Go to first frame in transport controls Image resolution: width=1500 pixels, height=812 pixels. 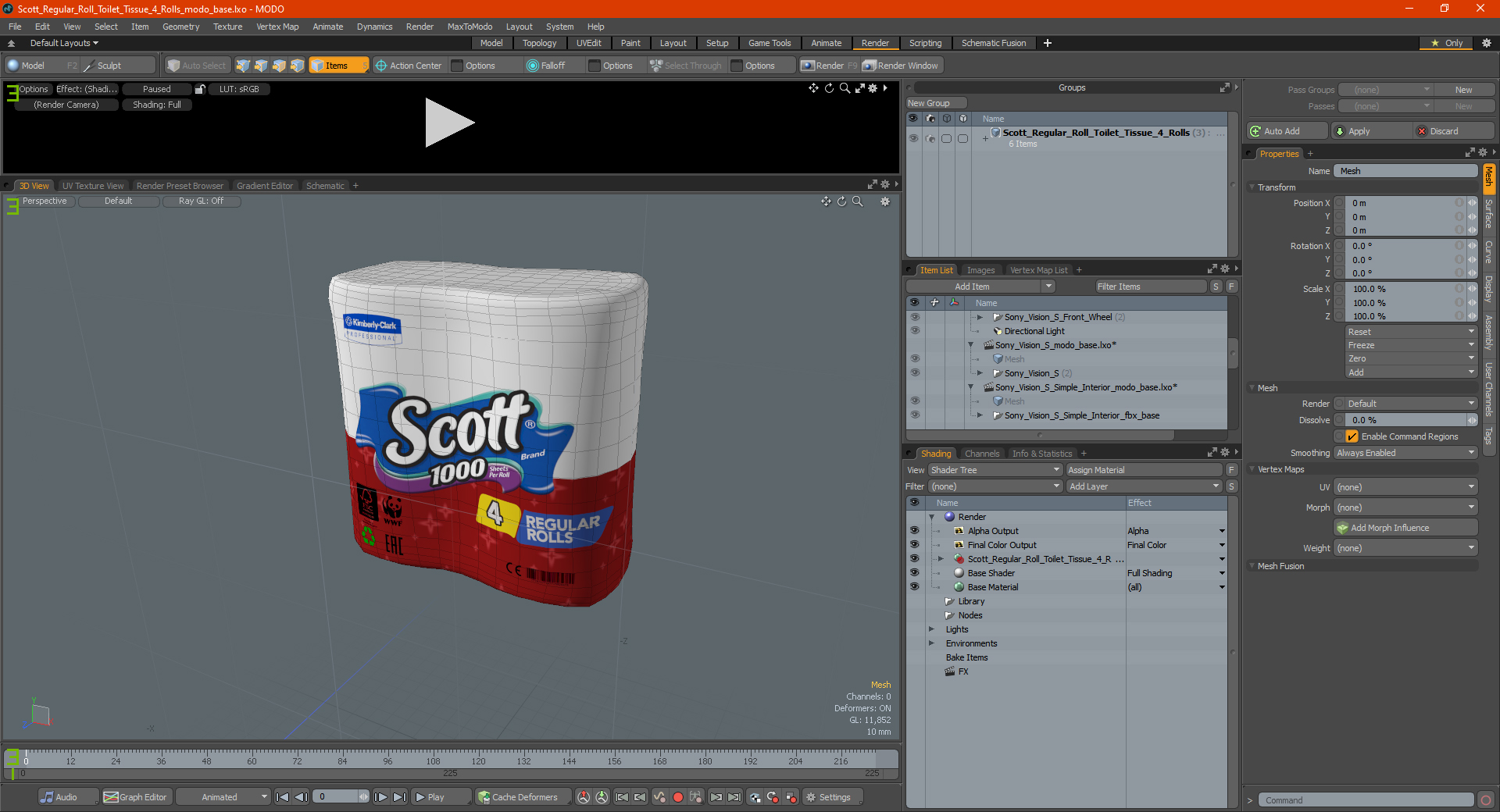click(x=283, y=797)
